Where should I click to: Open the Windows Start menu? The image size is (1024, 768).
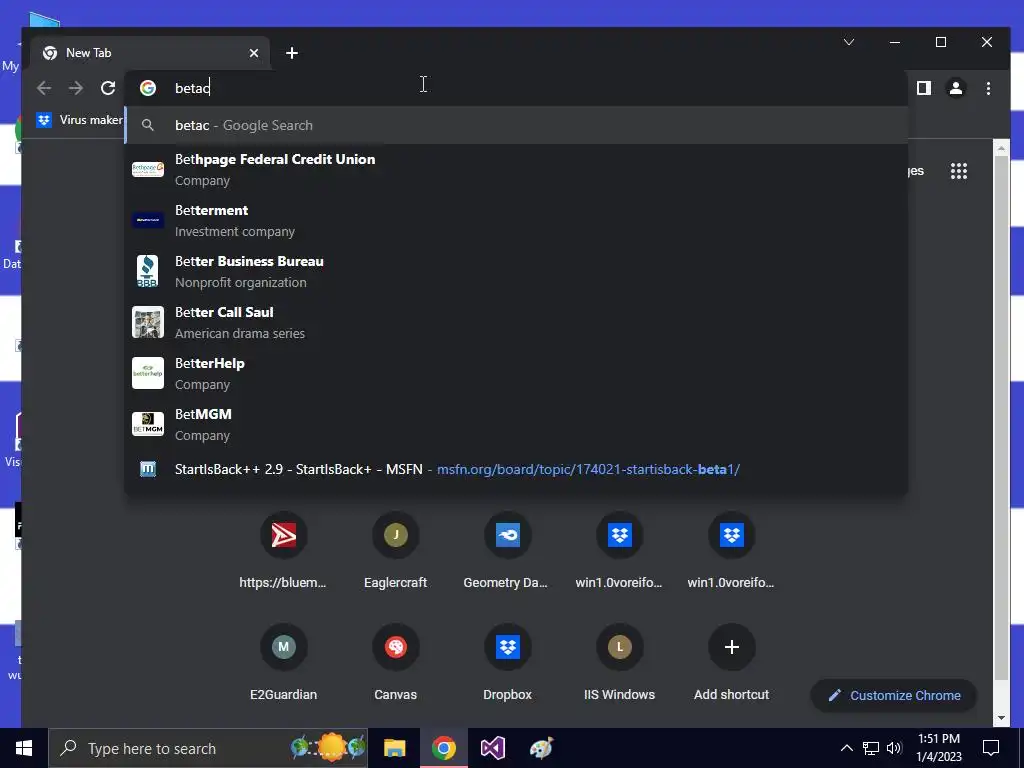[24, 748]
